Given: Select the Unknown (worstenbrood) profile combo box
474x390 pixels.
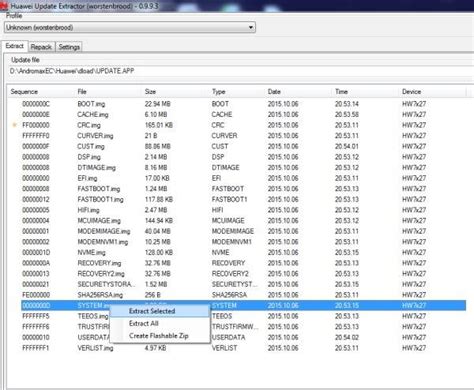Looking at the screenshot, I should 130,27.
